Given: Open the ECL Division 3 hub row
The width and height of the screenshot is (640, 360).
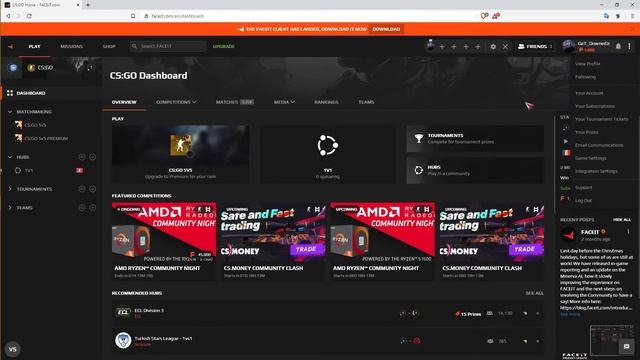Looking at the screenshot, I should 328,313.
